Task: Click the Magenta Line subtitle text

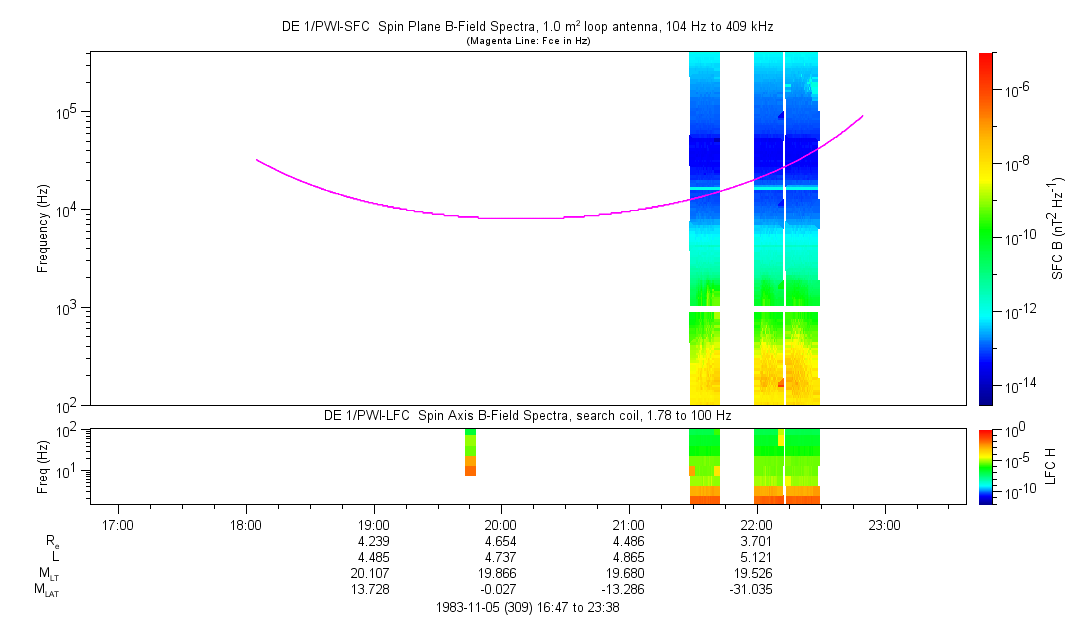Action: coord(527,41)
